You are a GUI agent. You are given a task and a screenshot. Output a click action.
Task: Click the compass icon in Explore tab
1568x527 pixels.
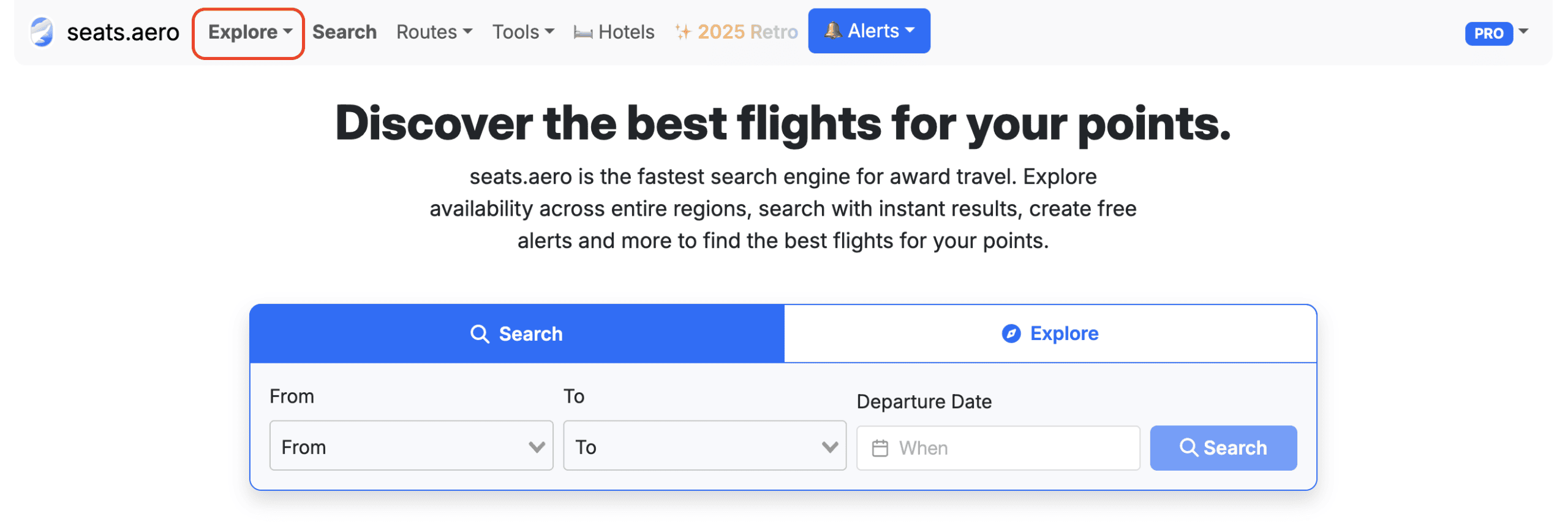coord(1011,333)
